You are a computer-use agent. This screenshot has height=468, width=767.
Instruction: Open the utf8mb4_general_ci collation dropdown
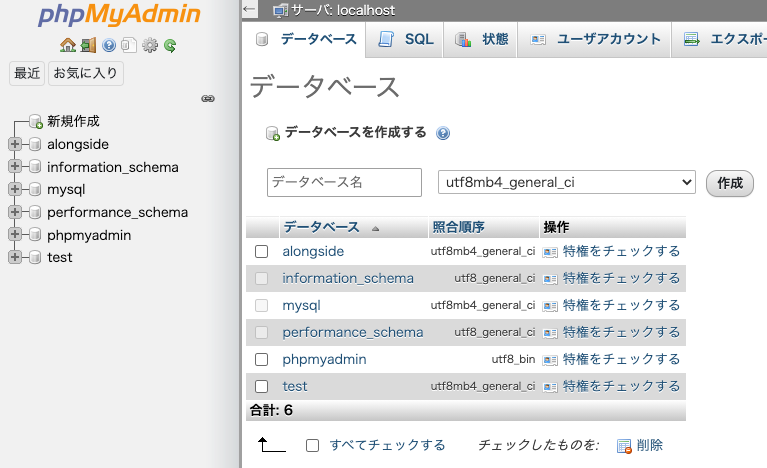[x=566, y=182]
